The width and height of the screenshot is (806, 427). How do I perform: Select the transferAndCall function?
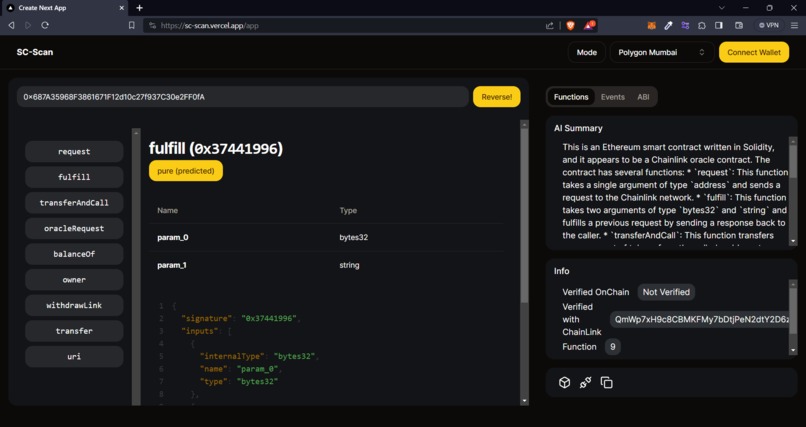(x=74, y=202)
